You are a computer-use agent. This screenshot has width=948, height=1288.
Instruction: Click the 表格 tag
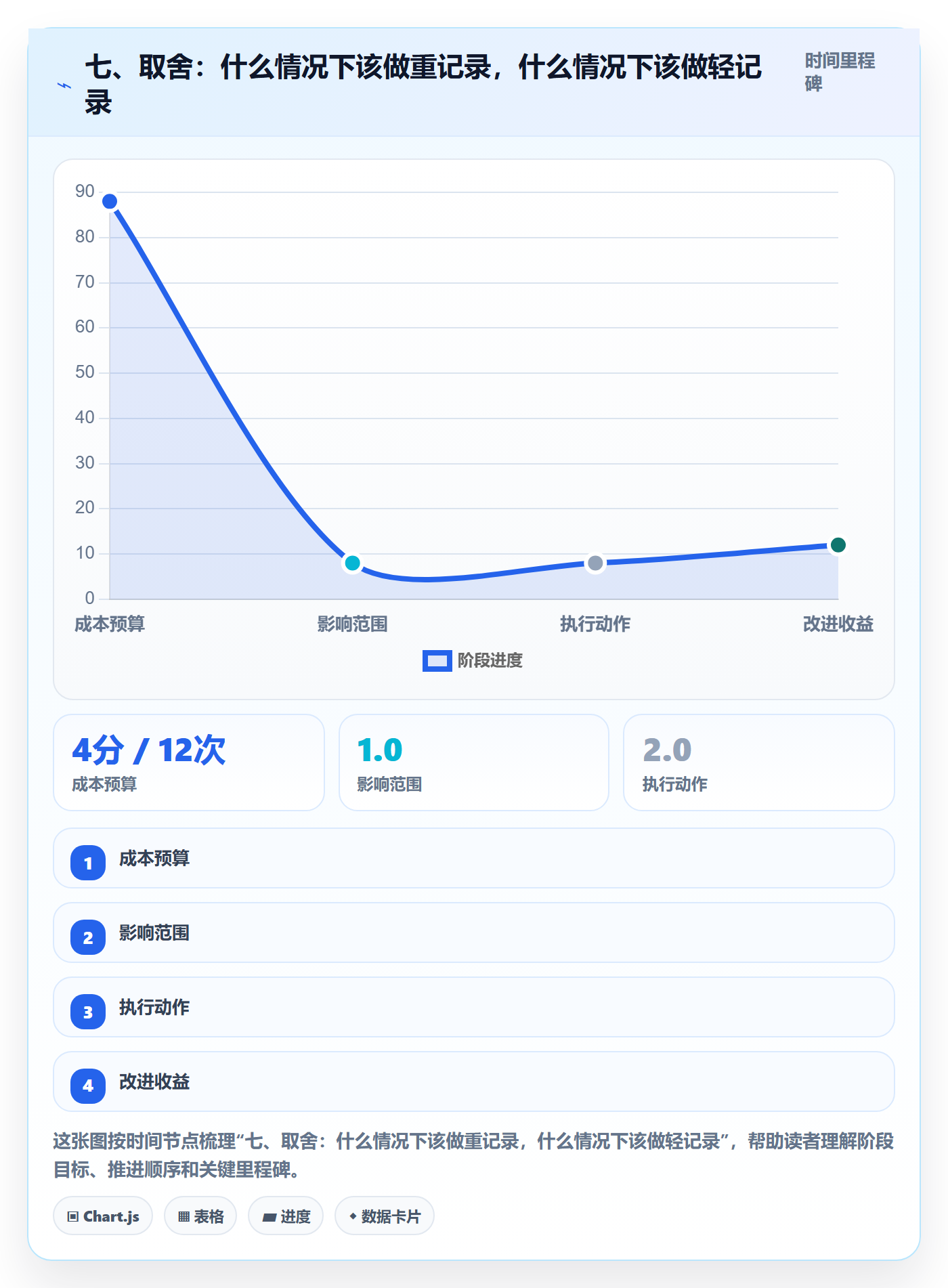pos(200,1216)
